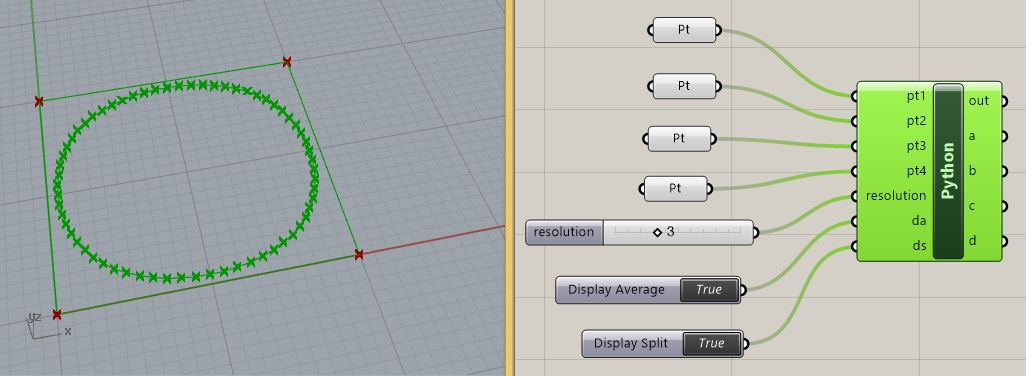This screenshot has width=1026, height=376.
Task: Click the resolution input on the Python component
Action: (896, 196)
